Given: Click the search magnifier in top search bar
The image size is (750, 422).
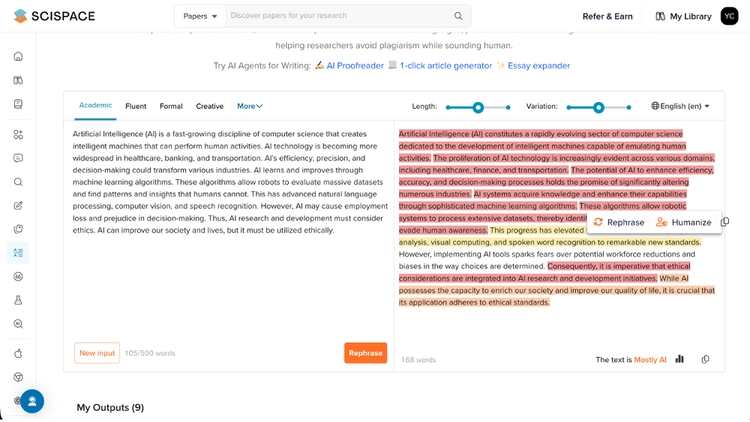Looking at the screenshot, I should tap(458, 16).
